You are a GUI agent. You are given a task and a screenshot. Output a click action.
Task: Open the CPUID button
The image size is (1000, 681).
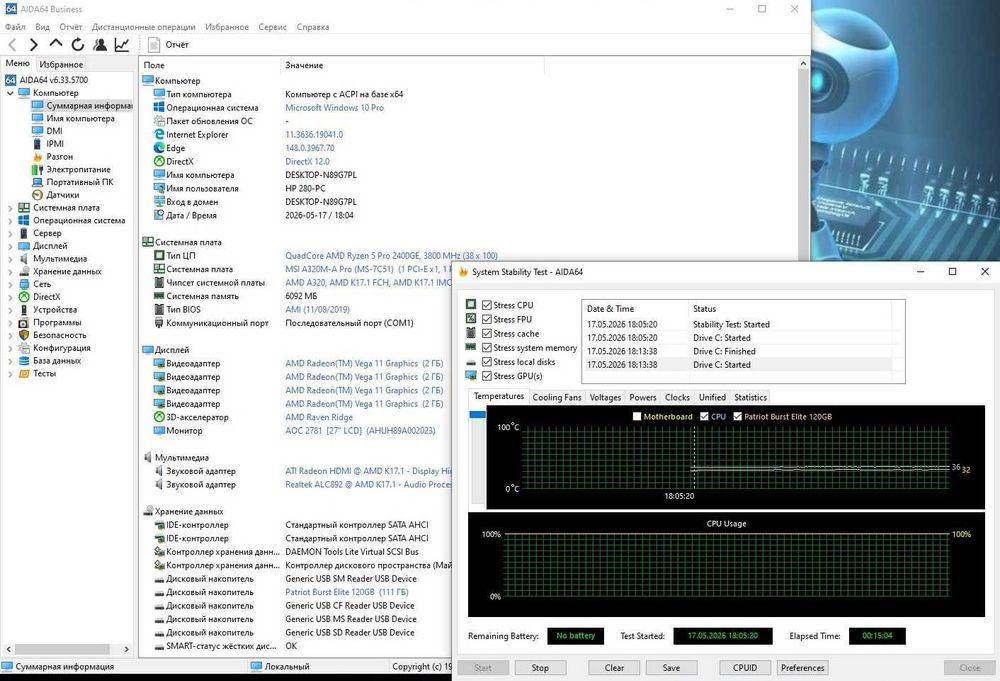[745, 668]
